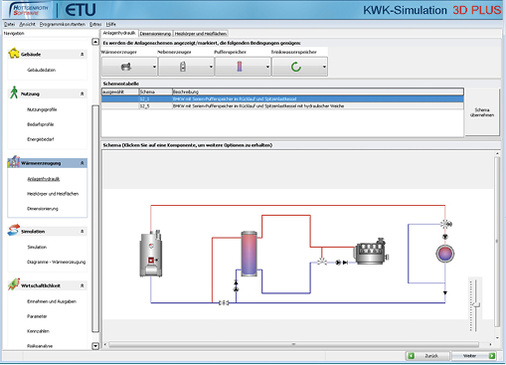Open the Datei menu
Viewport: 506px width, 365px height.
coord(9,24)
